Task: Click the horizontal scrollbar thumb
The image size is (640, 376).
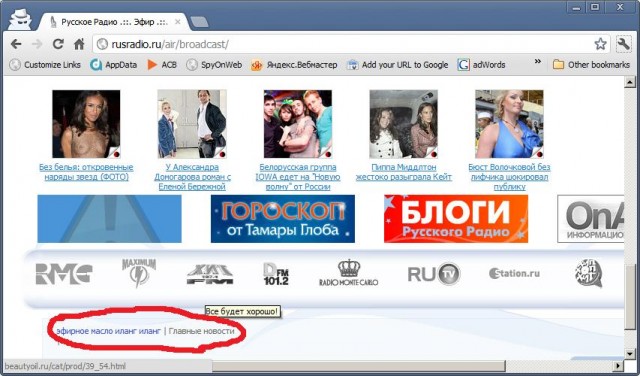Action: (360, 366)
